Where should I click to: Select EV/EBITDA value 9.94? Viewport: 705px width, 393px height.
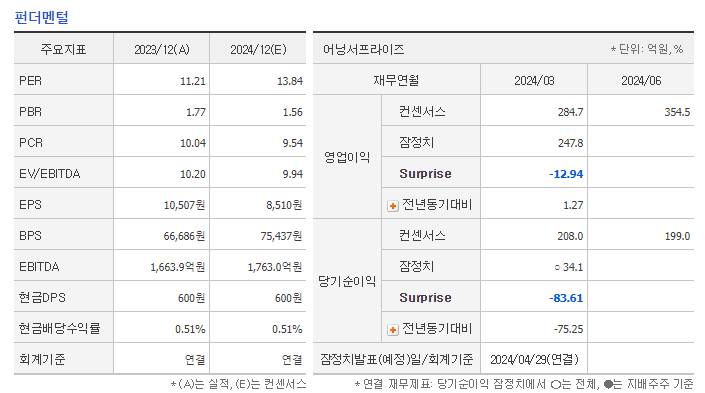292,174
